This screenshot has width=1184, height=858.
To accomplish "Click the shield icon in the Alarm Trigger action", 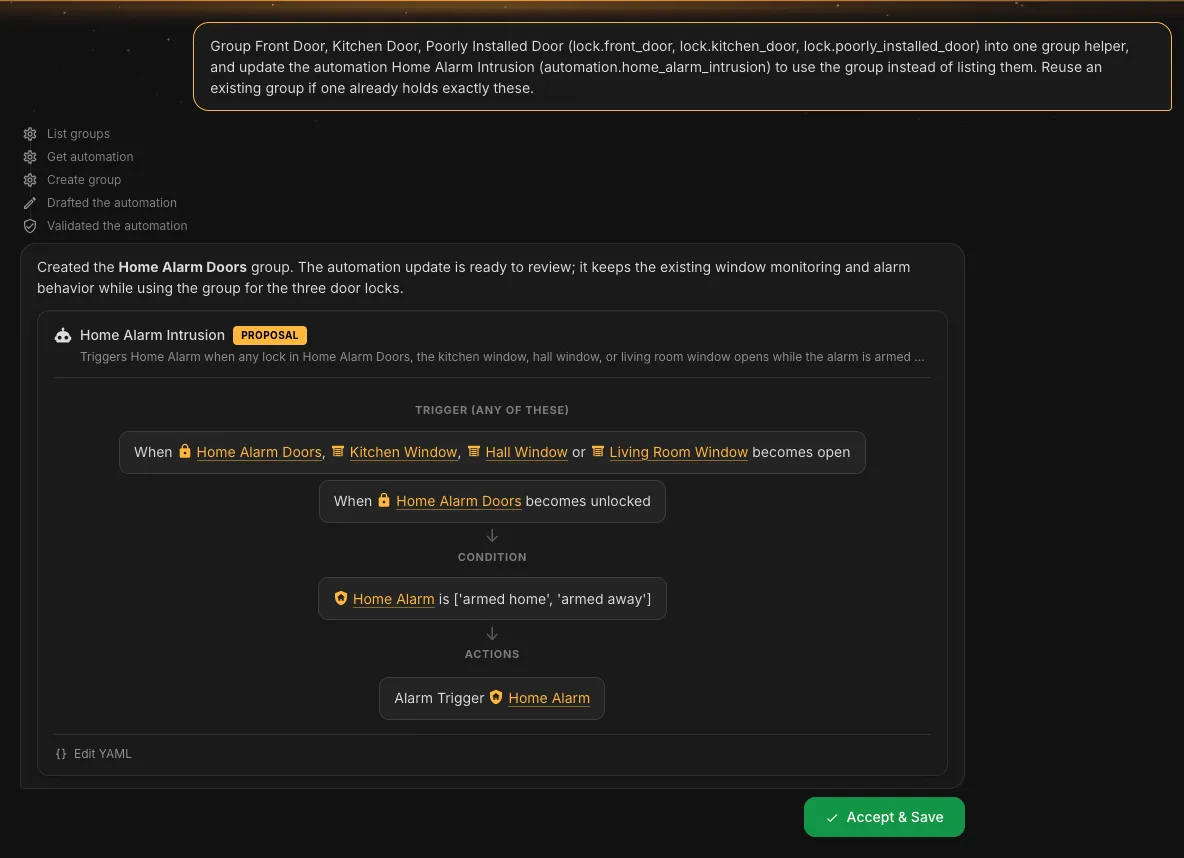I will [x=495, y=697].
